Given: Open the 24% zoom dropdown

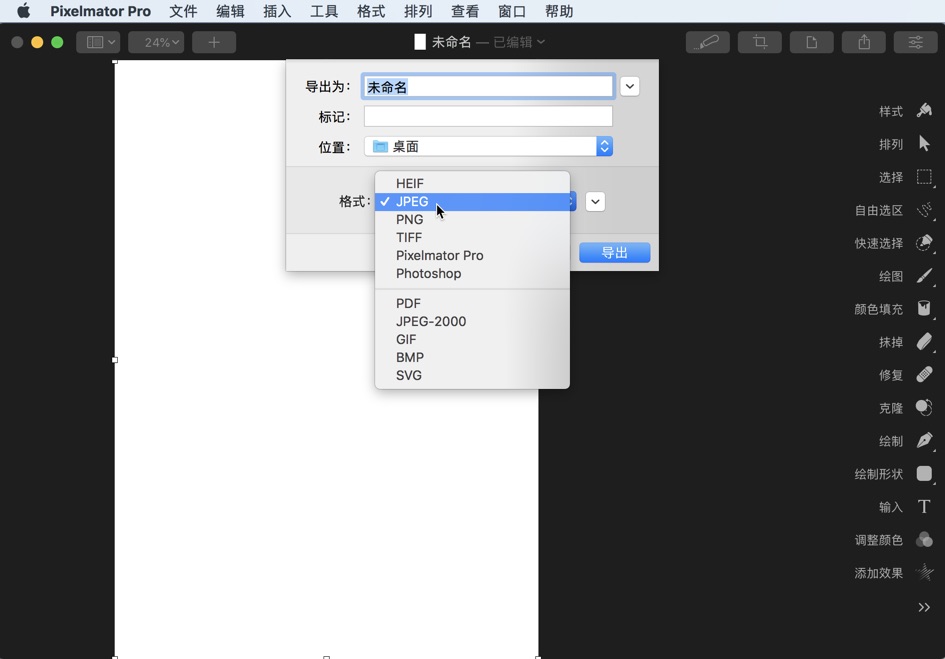Looking at the screenshot, I should click(x=156, y=42).
